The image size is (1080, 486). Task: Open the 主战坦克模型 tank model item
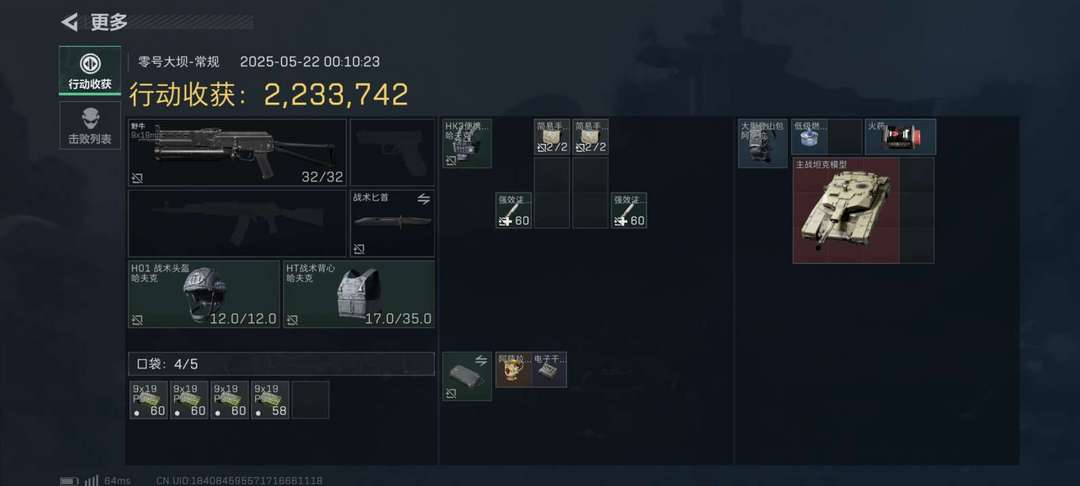coord(847,210)
